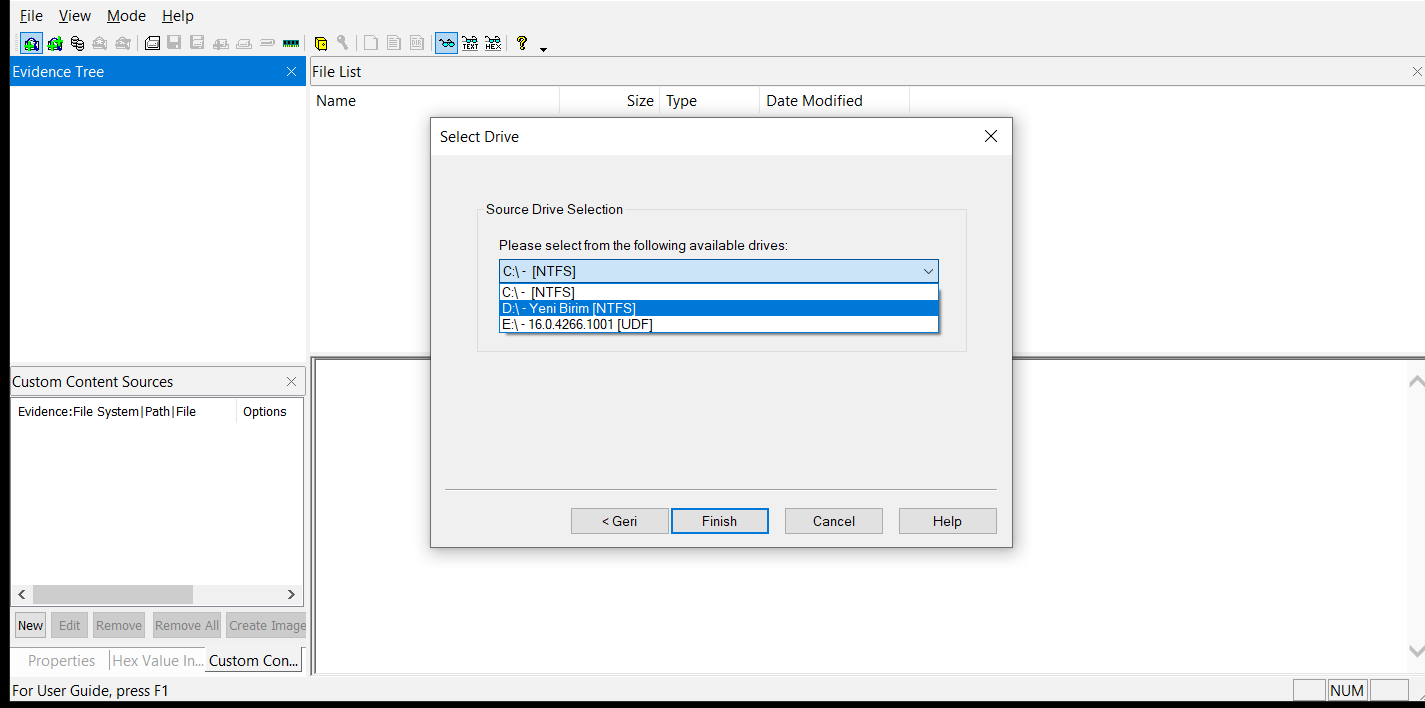Close the Evidence Tree panel
The width and height of the screenshot is (1425, 708).
[x=291, y=72]
